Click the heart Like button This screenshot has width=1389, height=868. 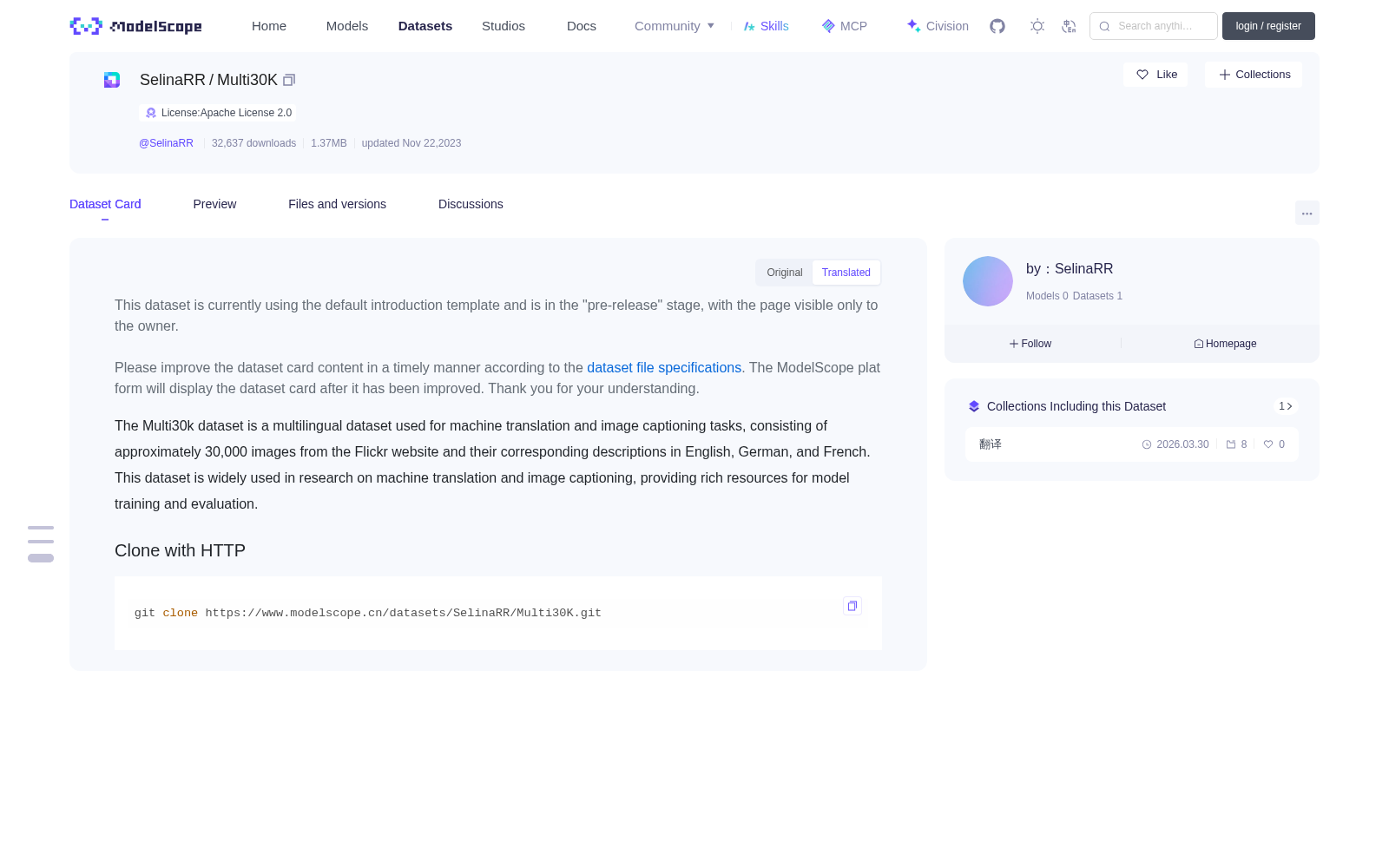pyautogui.click(x=1155, y=75)
